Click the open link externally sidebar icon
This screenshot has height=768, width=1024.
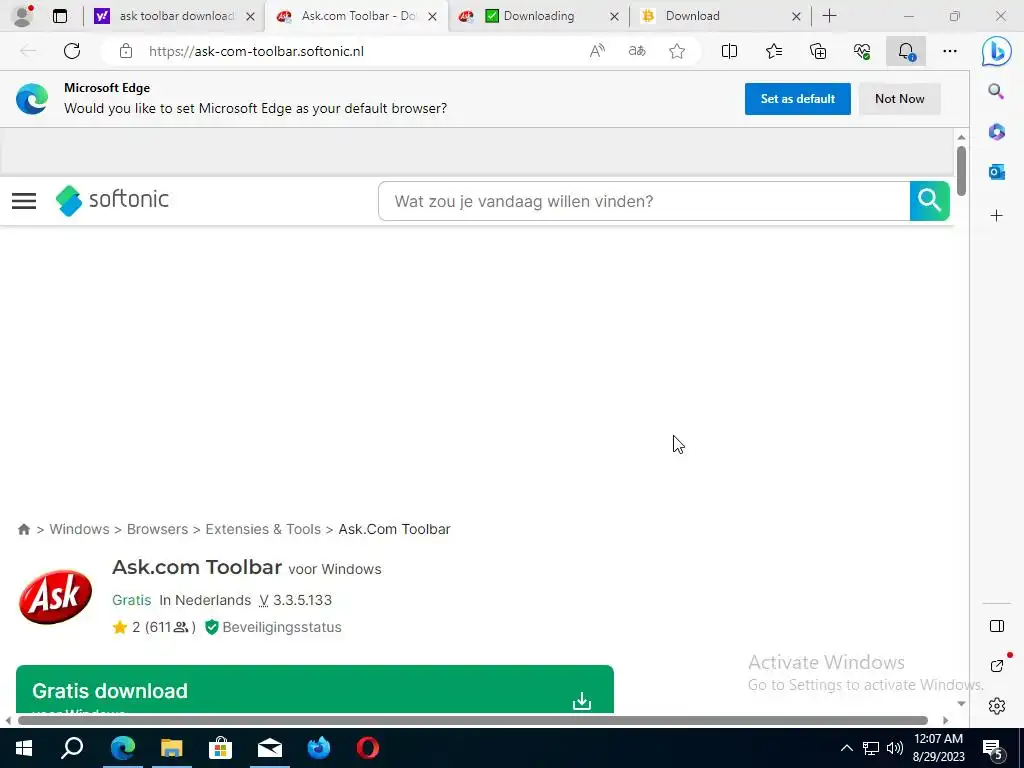998,665
